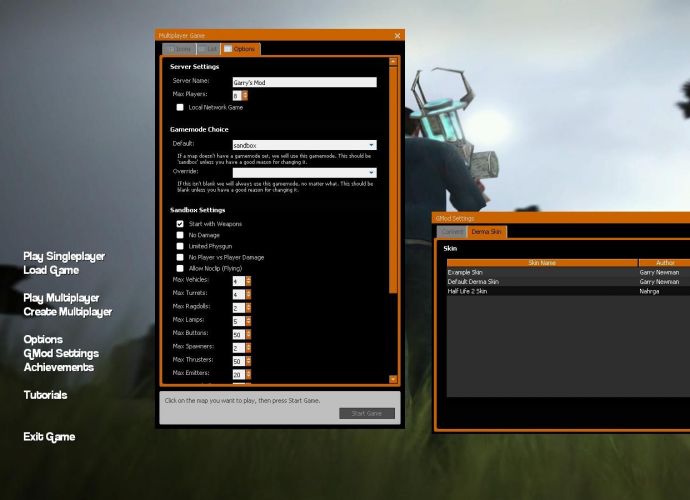Uncheck Start with Weapons

coord(180,224)
